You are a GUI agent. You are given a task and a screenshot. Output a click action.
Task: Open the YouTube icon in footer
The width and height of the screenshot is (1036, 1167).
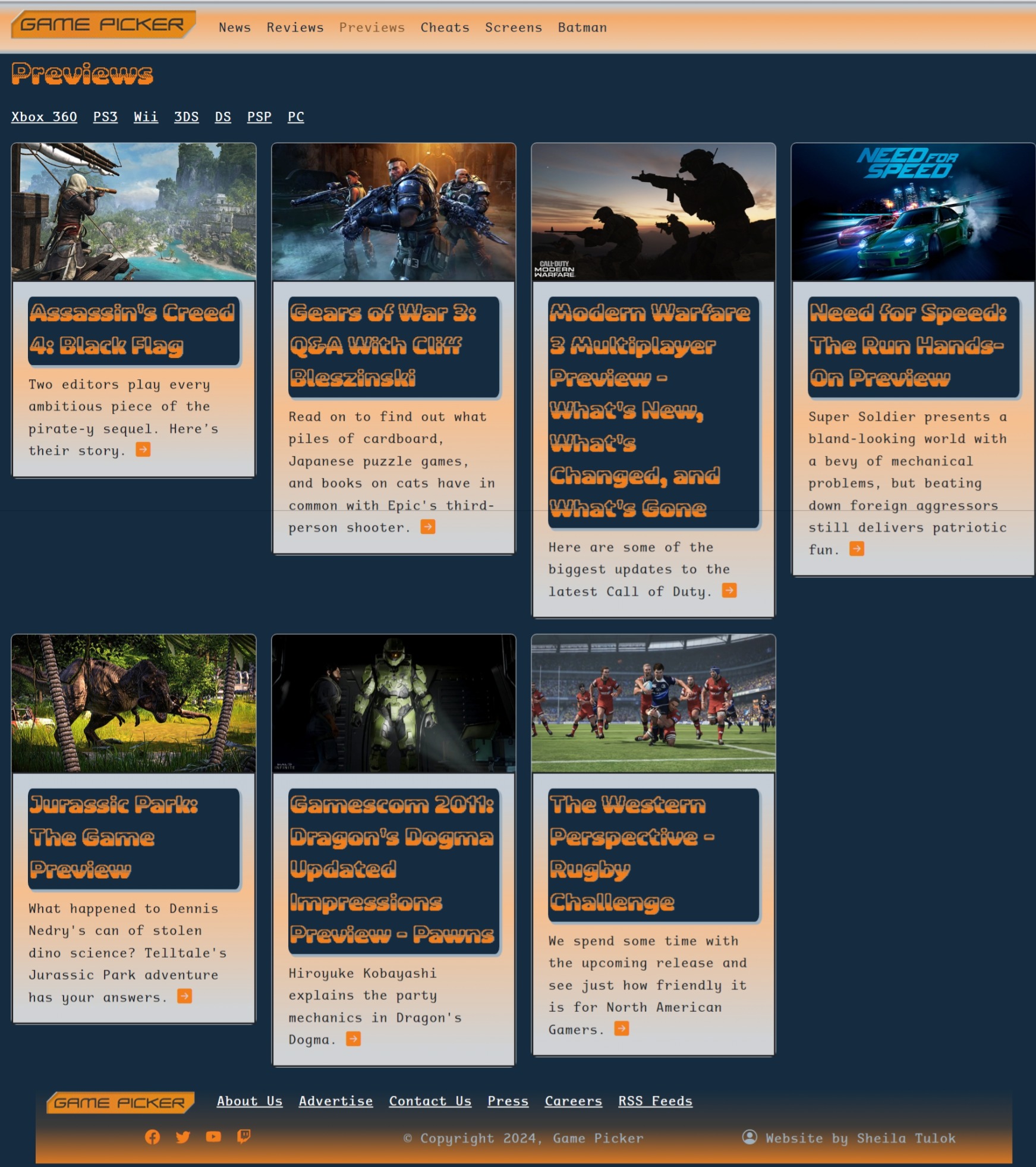(x=213, y=1137)
